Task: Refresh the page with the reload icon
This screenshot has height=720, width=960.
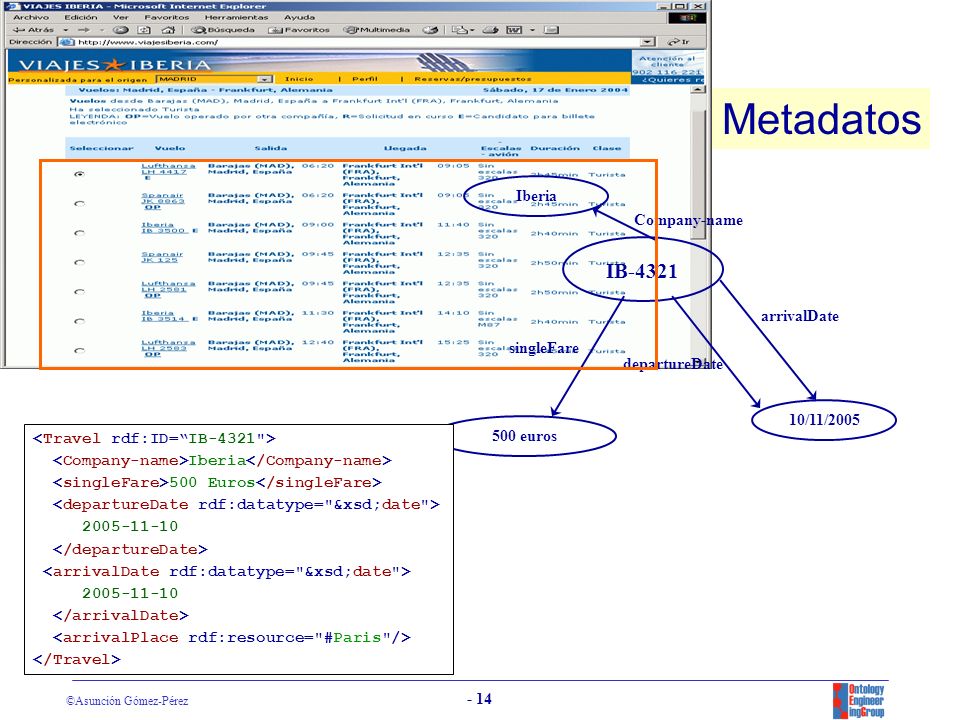Action: pos(144,29)
